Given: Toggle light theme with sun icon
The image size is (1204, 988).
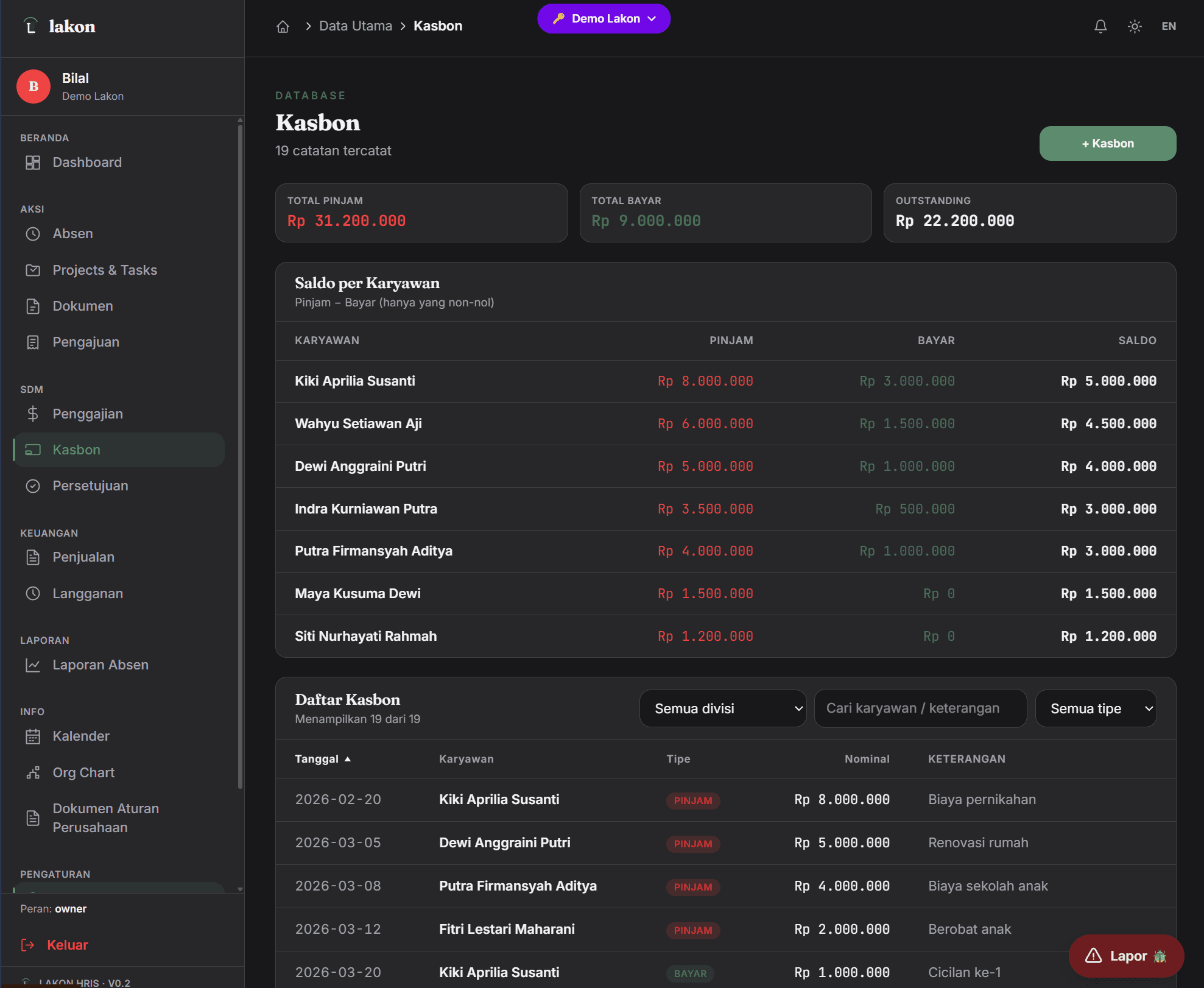Looking at the screenshot, I should (1135, 26).
